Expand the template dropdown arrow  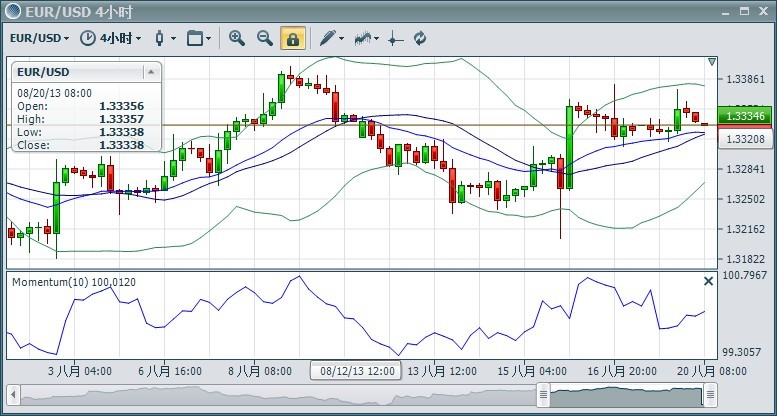coord(209,38)
